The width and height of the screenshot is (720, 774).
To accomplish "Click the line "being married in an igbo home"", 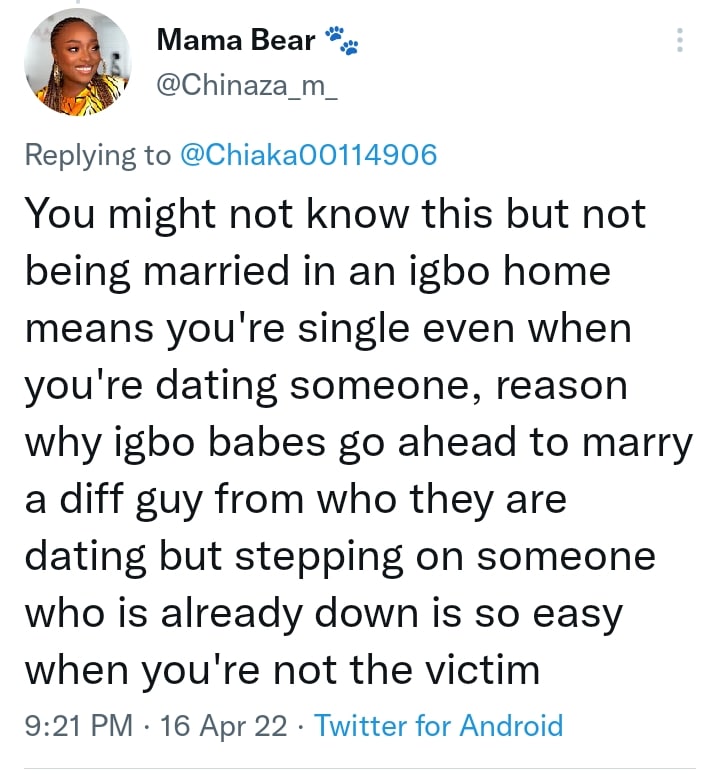I will click(x=316, y=270).
